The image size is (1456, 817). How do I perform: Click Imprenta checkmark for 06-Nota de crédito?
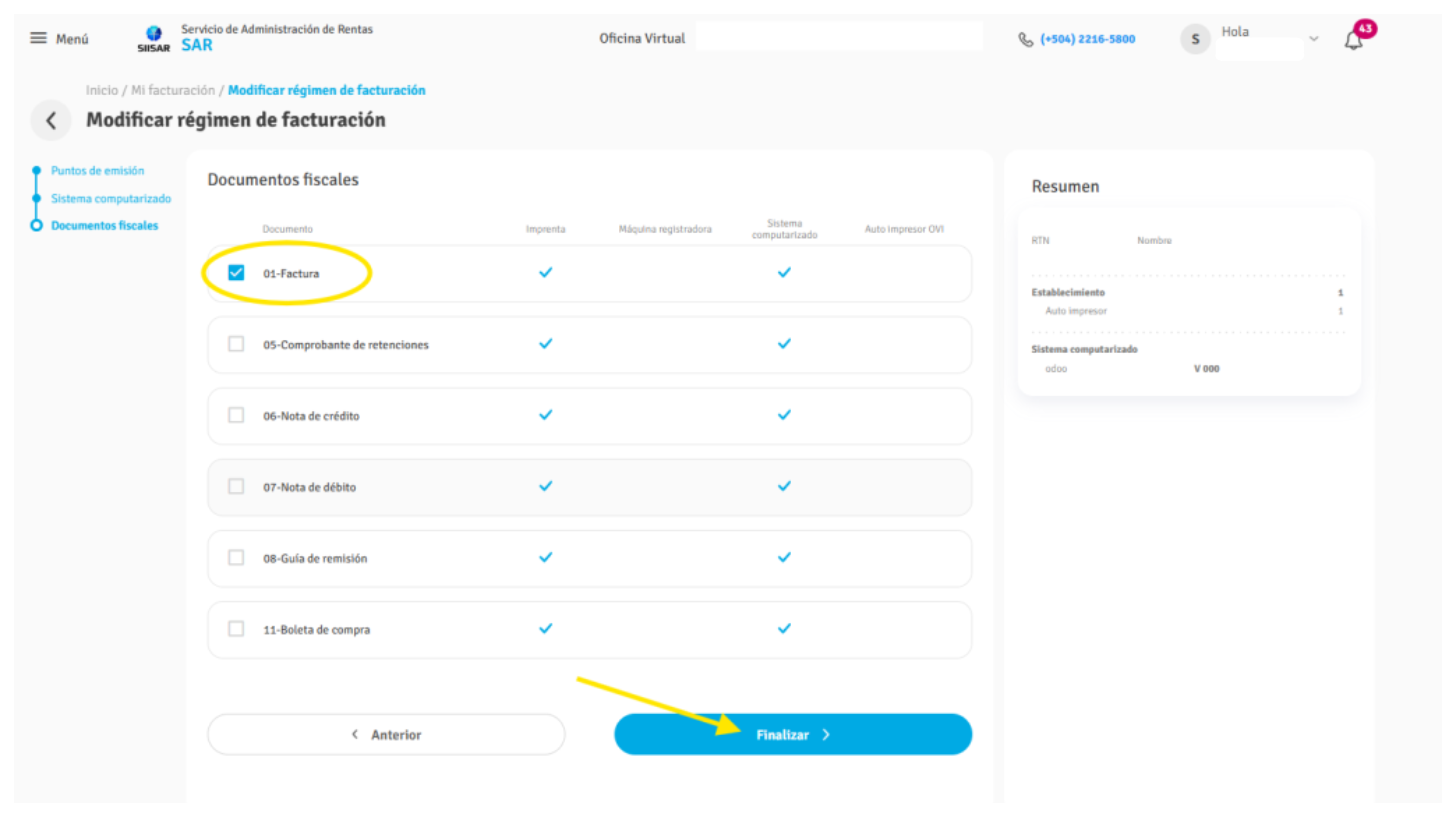pos(545,415)
